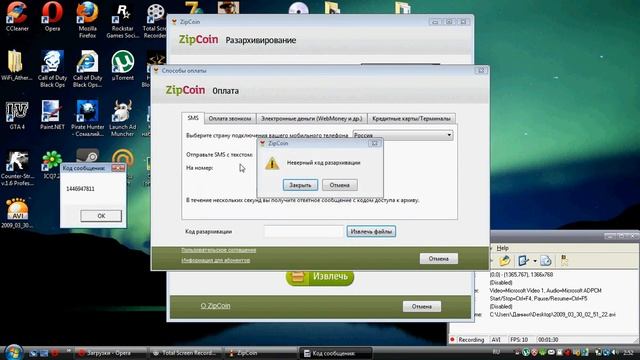Click the code text 1446947811
Image resolution: width=640 pixels, height=360 pixels.
click(x=80, y=189)
